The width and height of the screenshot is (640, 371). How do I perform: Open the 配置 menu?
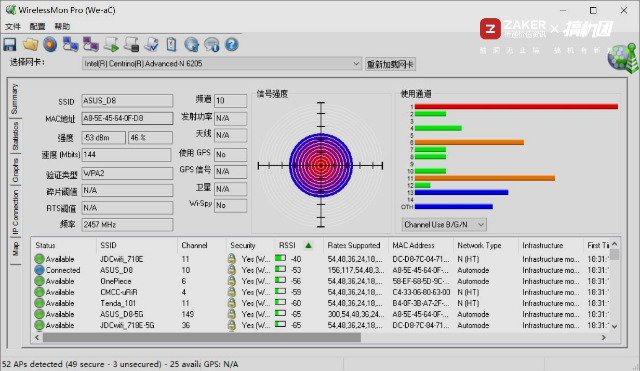pos(37,27)
